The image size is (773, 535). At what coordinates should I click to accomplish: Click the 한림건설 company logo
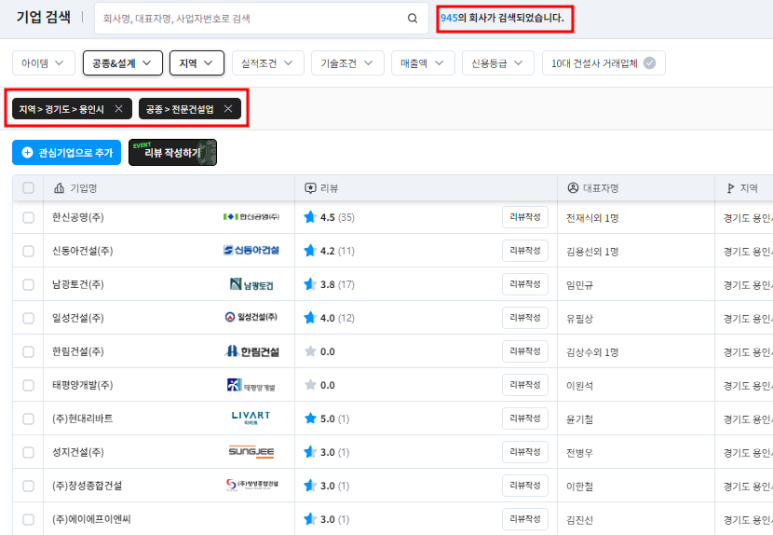click(x=252, y=351)
